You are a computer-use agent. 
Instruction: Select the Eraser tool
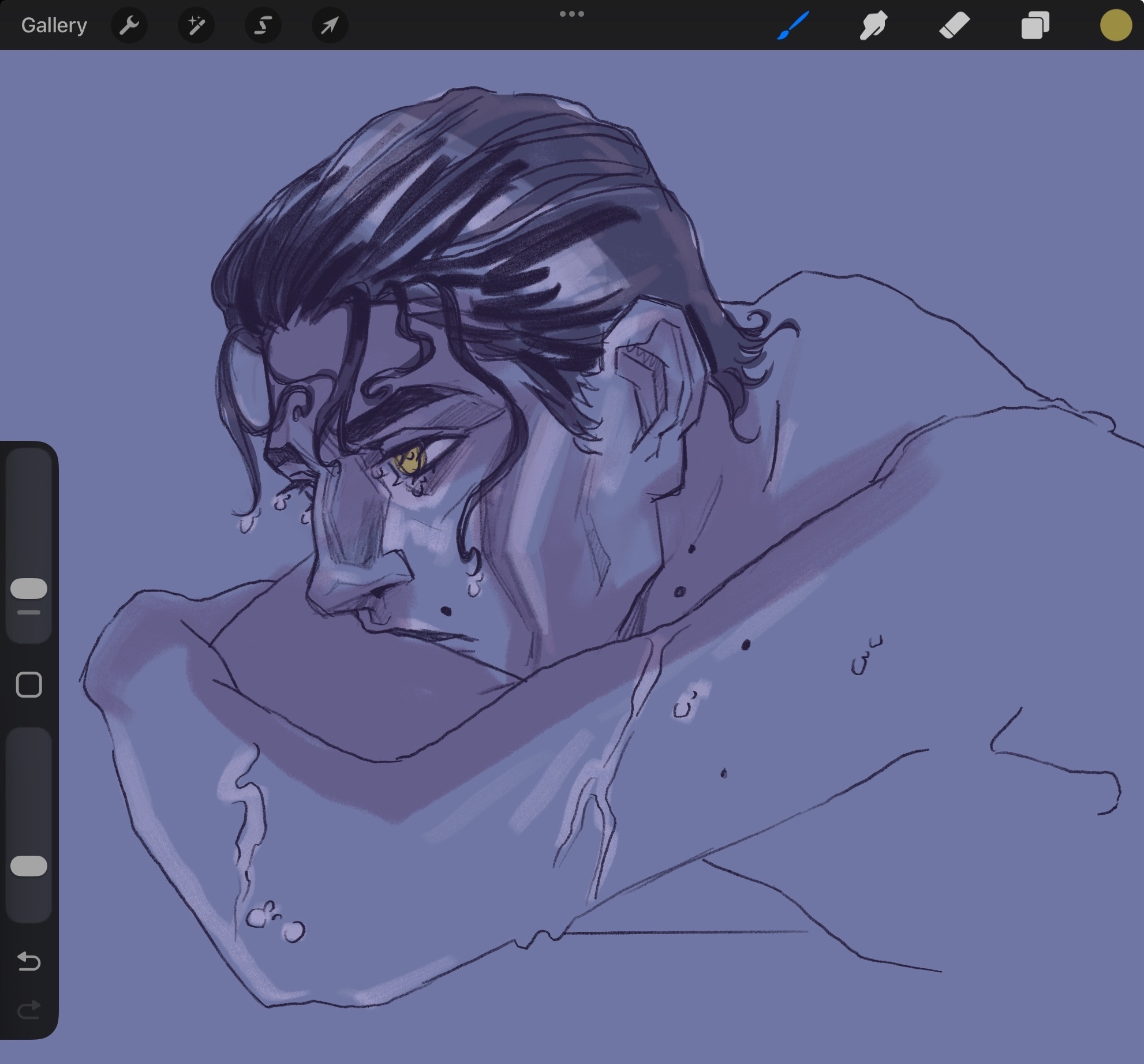(x=954, y=25)
